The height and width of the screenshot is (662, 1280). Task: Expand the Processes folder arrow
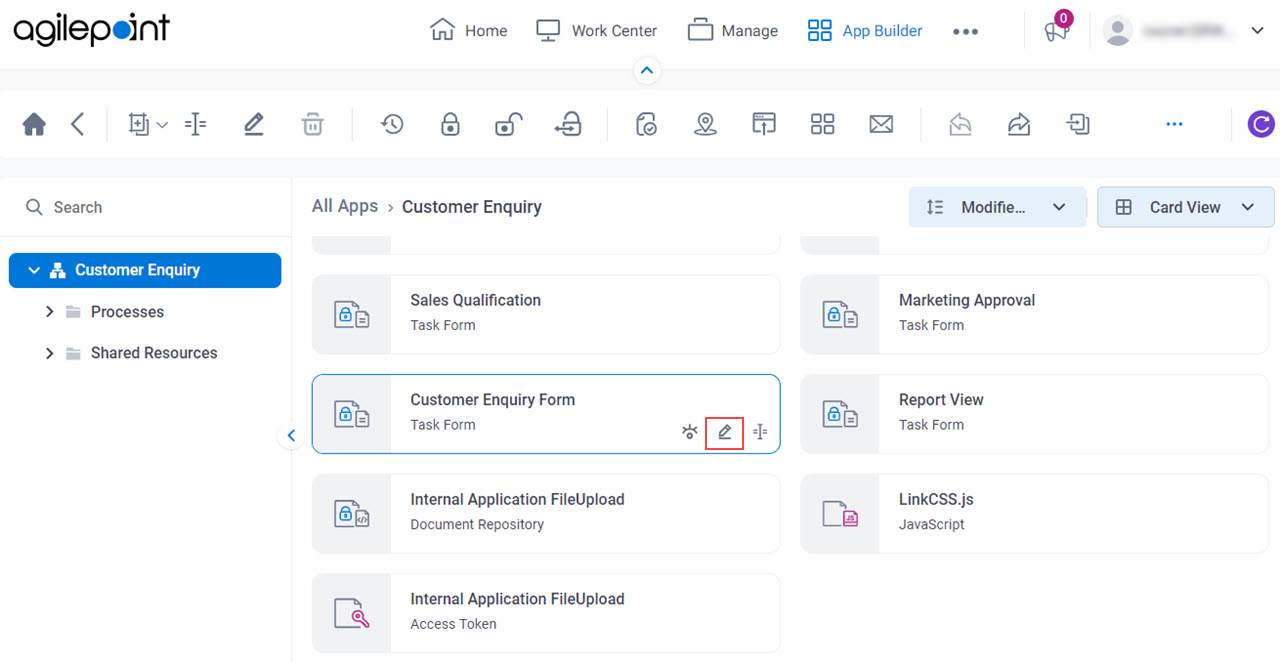point(49,312)
